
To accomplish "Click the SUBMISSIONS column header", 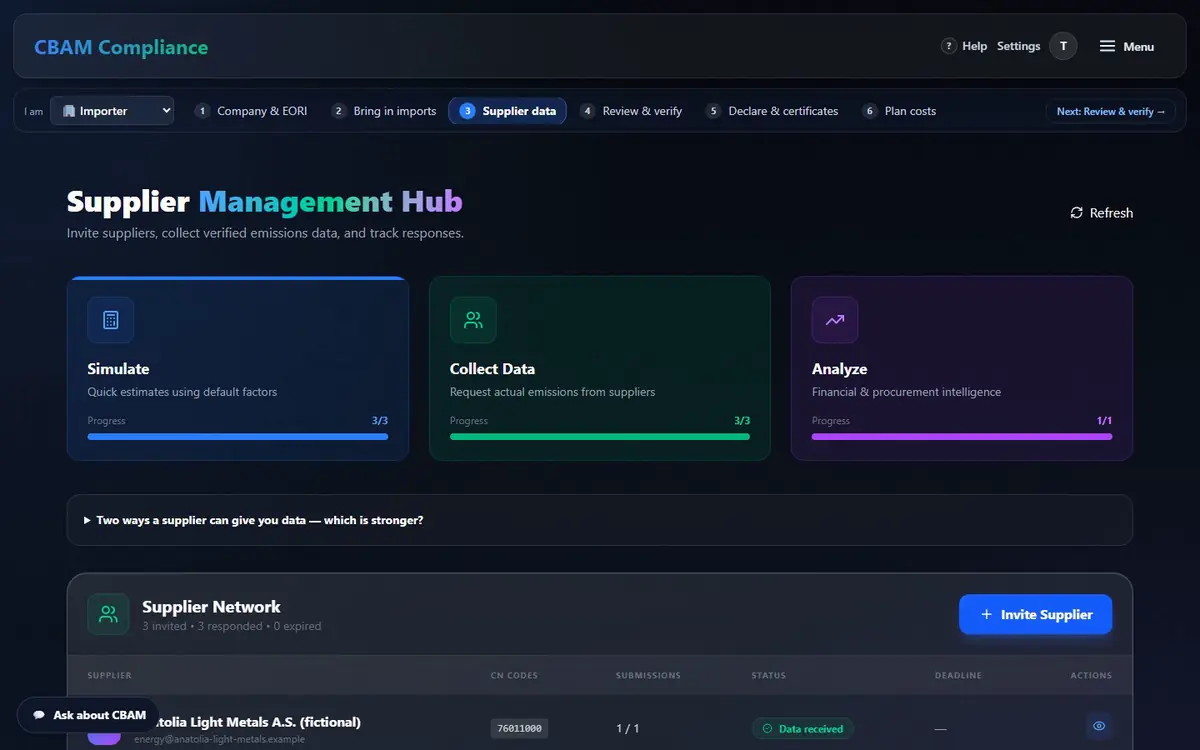I will (648, 675).
